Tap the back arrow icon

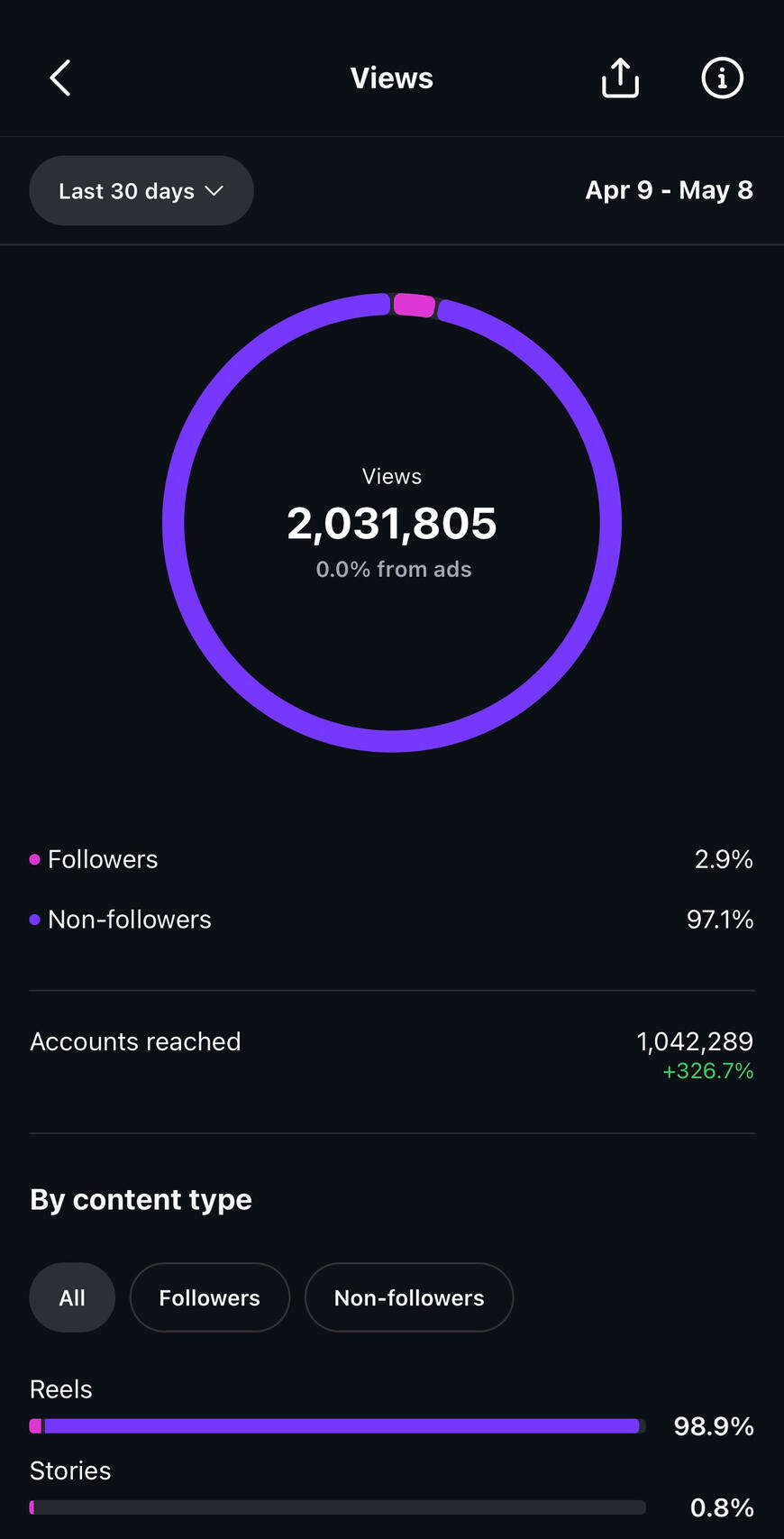coord(59,78)
